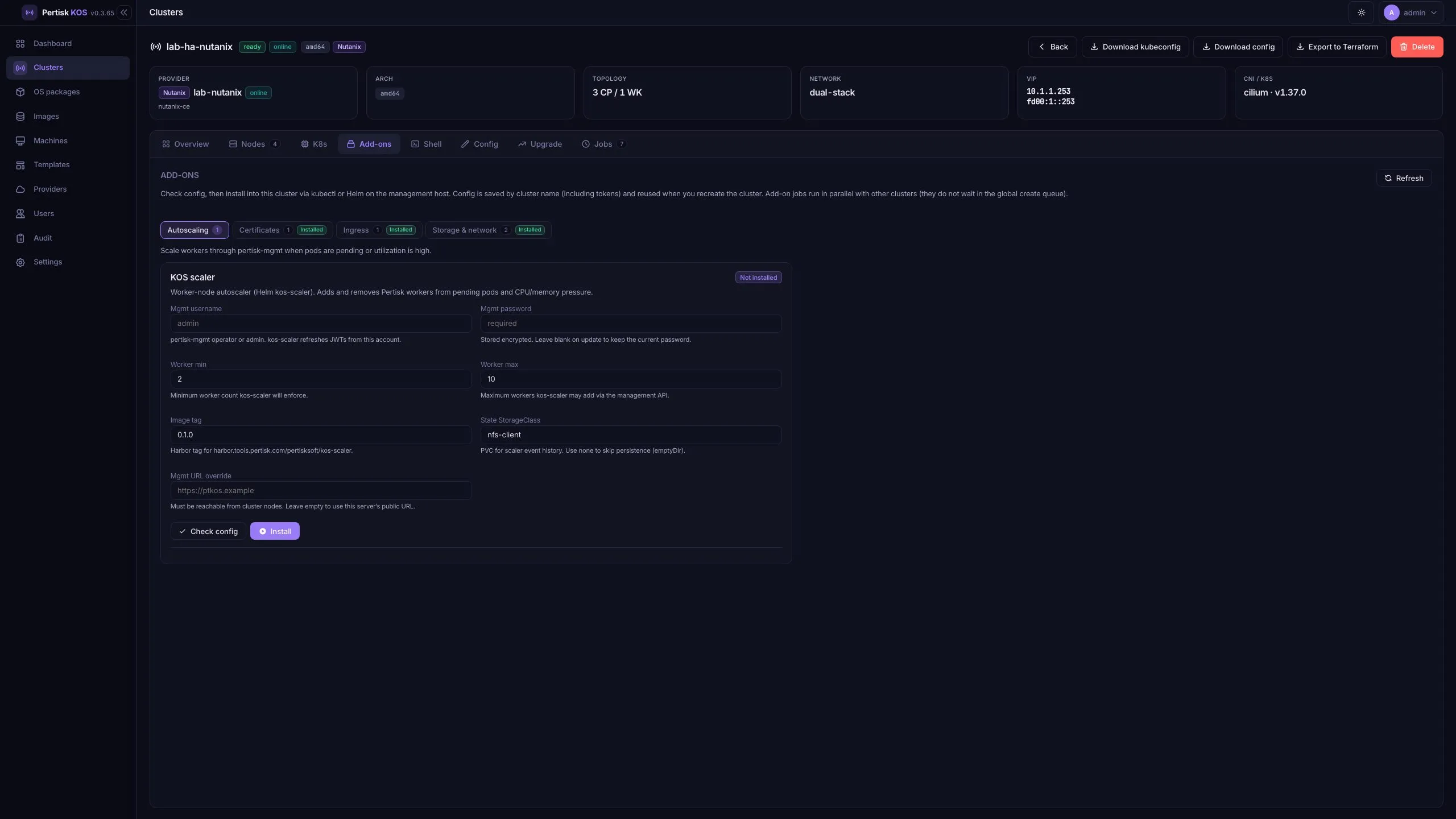The height and width of the screenshot is (819, 1456).
Task: Open Providers page
Action: [68, 189]
